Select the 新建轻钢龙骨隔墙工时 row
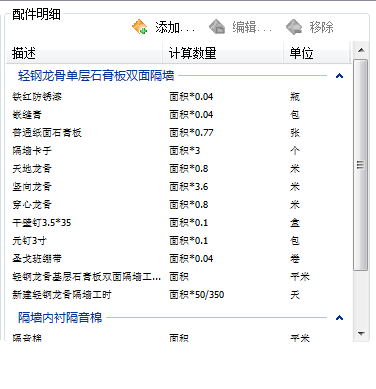Image resolution: width=376 pixels, height=389 pixels. tap(179, 295)
